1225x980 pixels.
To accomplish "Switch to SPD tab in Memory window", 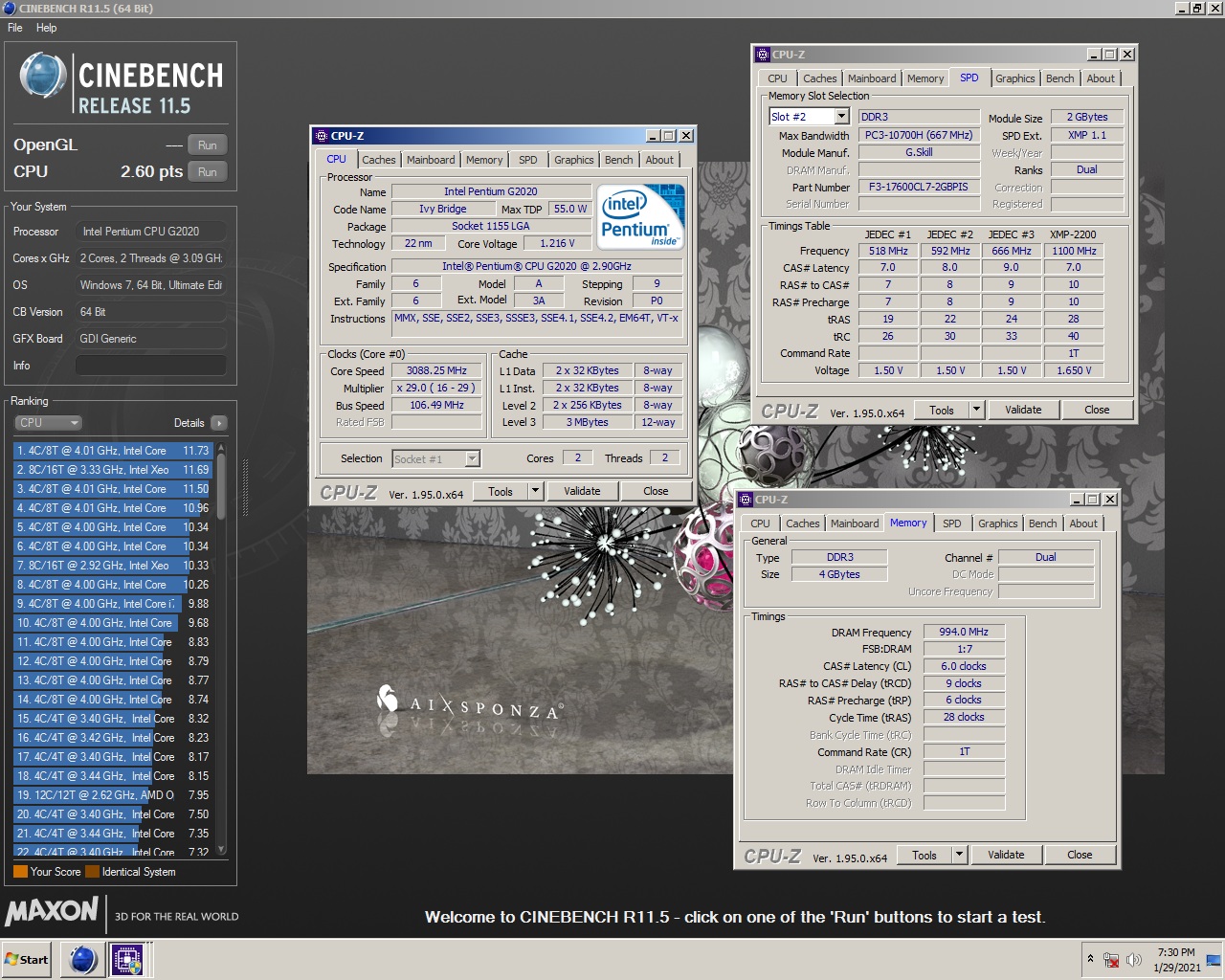I will coord(952,523).
